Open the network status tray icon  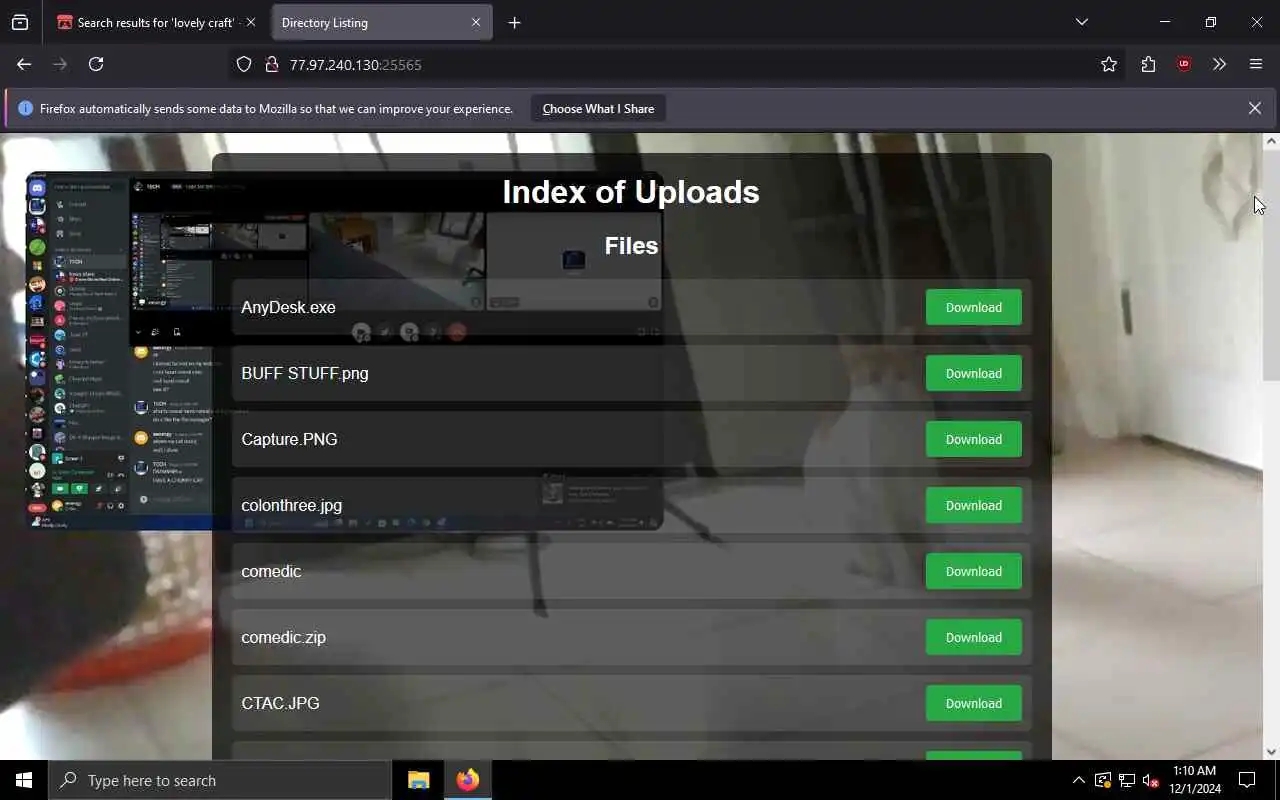pos(1126,780)
